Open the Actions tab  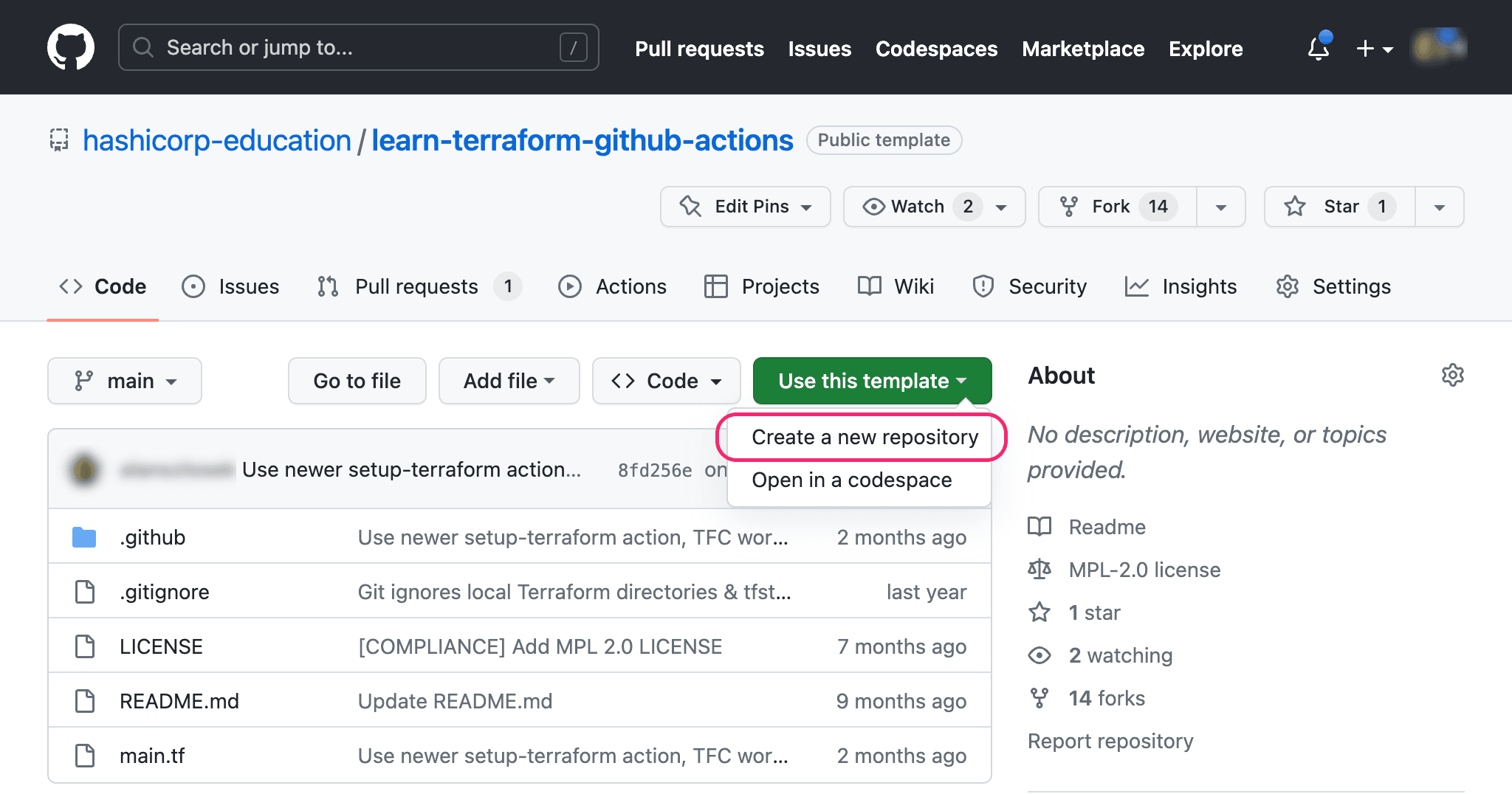pyautogui.click(x=612, y=286)
